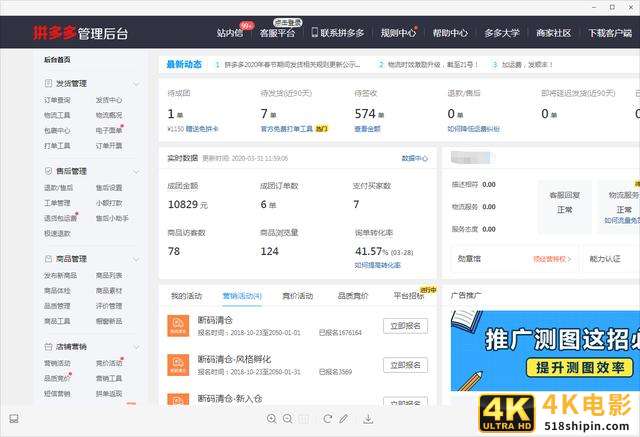Click the pencil edit icon
640x437 pixels.
point(344,419)
